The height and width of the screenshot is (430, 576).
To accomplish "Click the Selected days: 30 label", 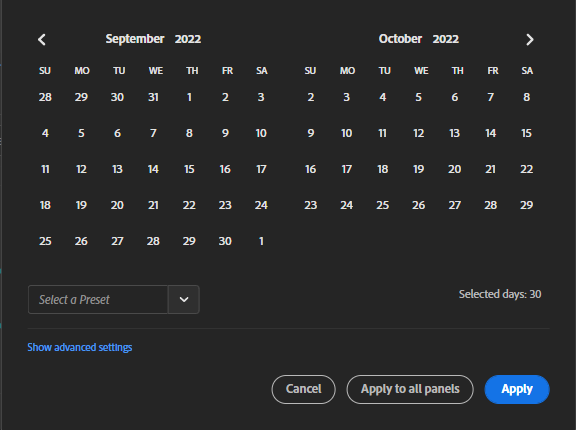I will click(500, 294).
